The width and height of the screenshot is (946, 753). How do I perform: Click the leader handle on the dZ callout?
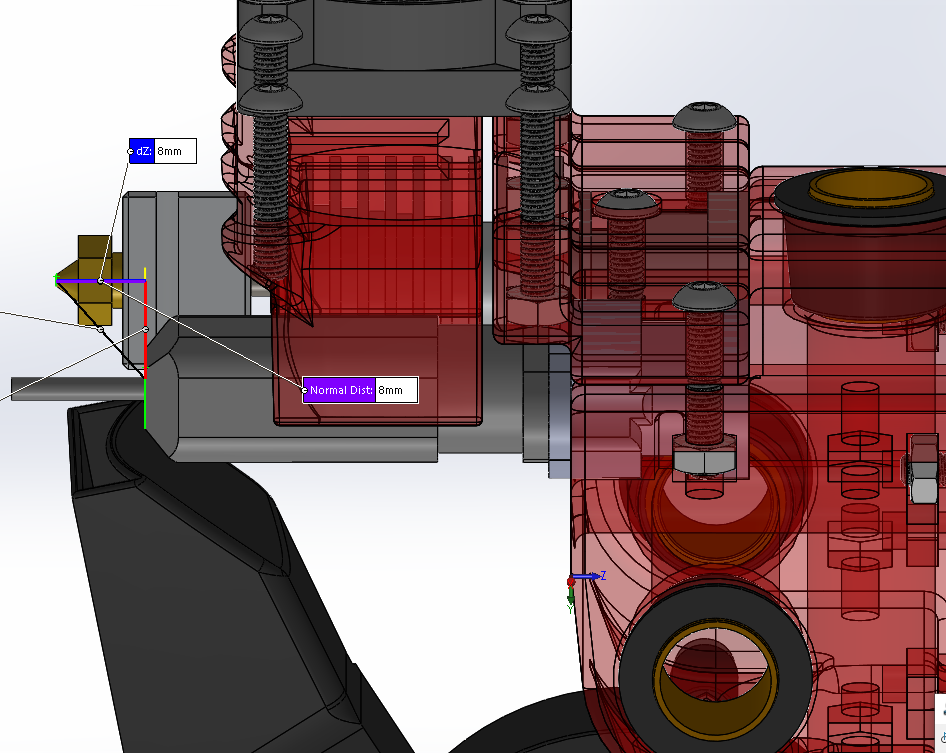click(130, 151)
